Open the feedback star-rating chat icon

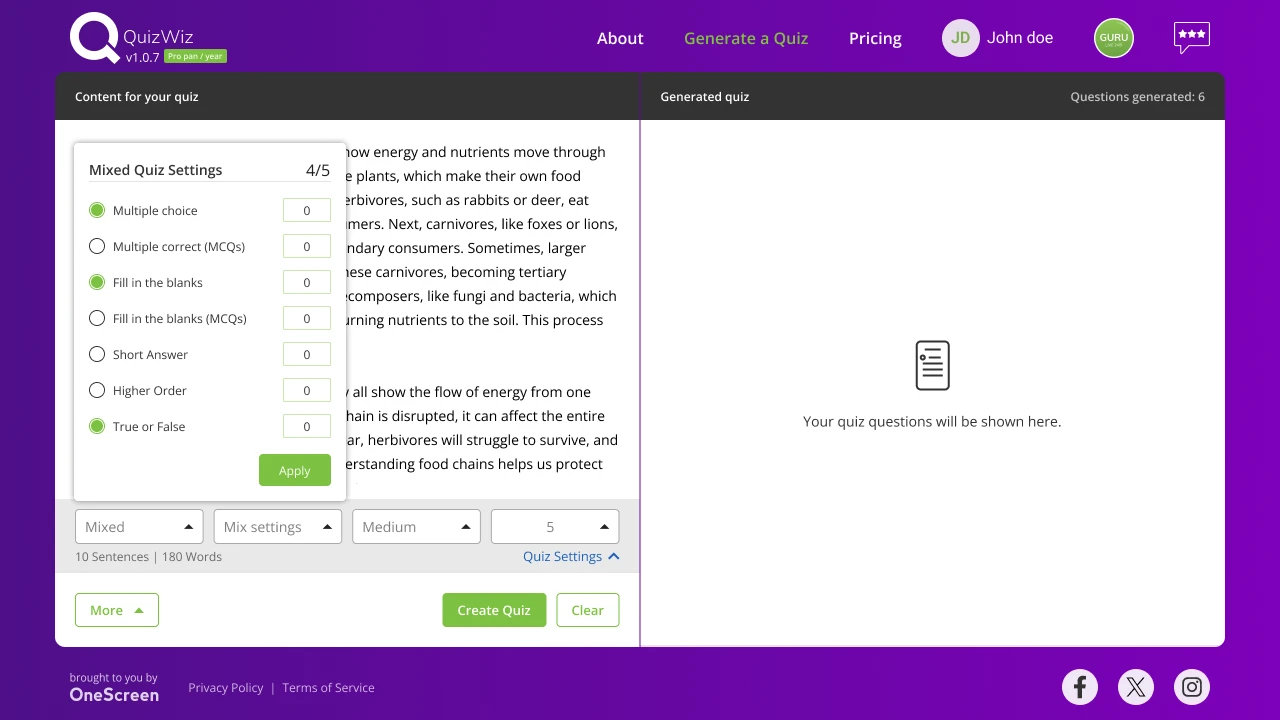tap(1191, 37)
